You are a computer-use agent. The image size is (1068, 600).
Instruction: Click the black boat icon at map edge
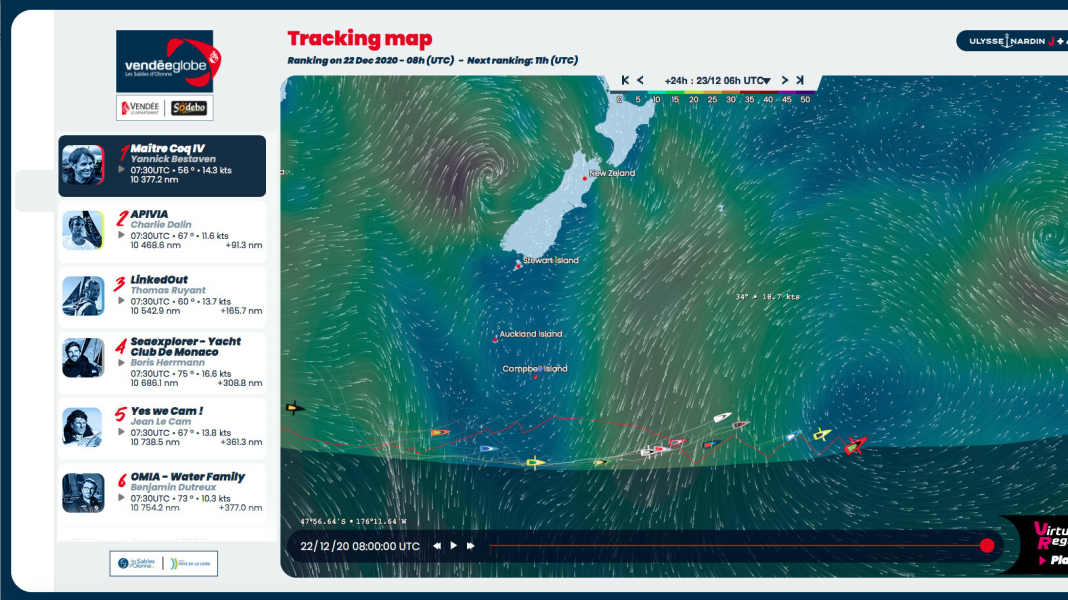(x=294, y=409)
